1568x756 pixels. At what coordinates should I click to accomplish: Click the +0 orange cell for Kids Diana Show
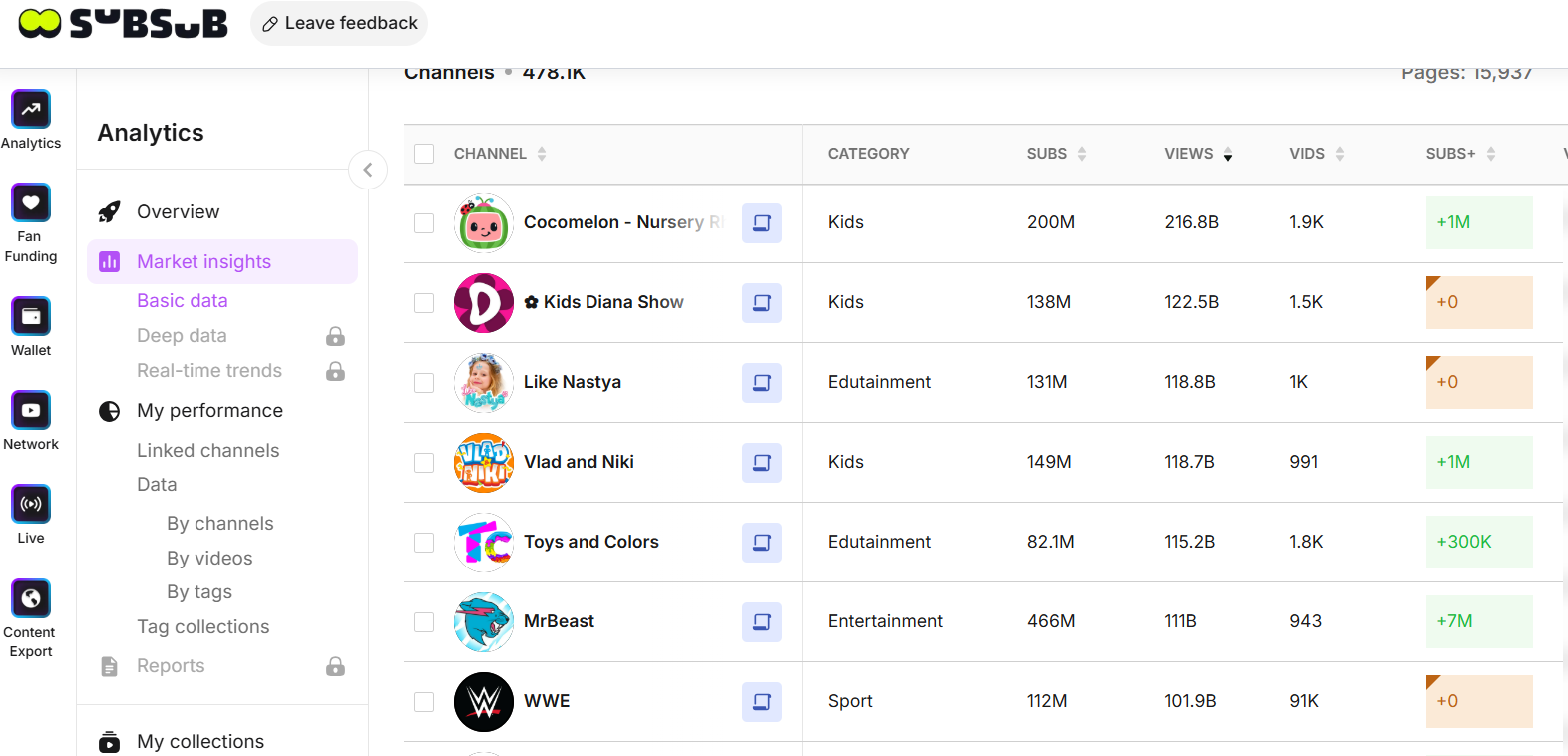[x=1479, y=302]
